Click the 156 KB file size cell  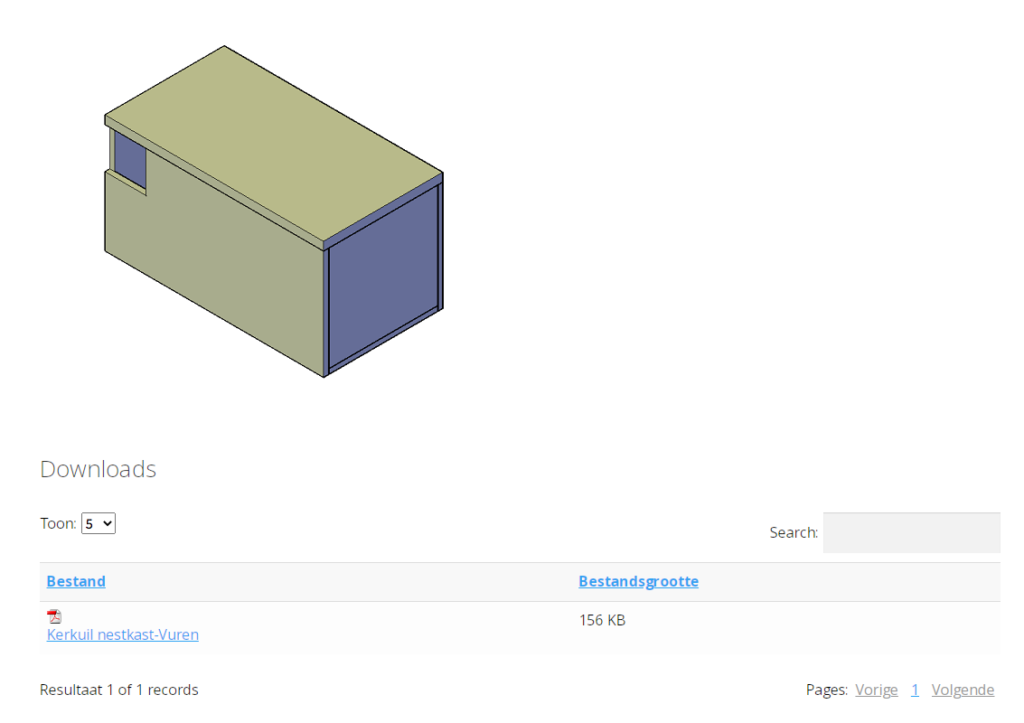pos(602,620)
